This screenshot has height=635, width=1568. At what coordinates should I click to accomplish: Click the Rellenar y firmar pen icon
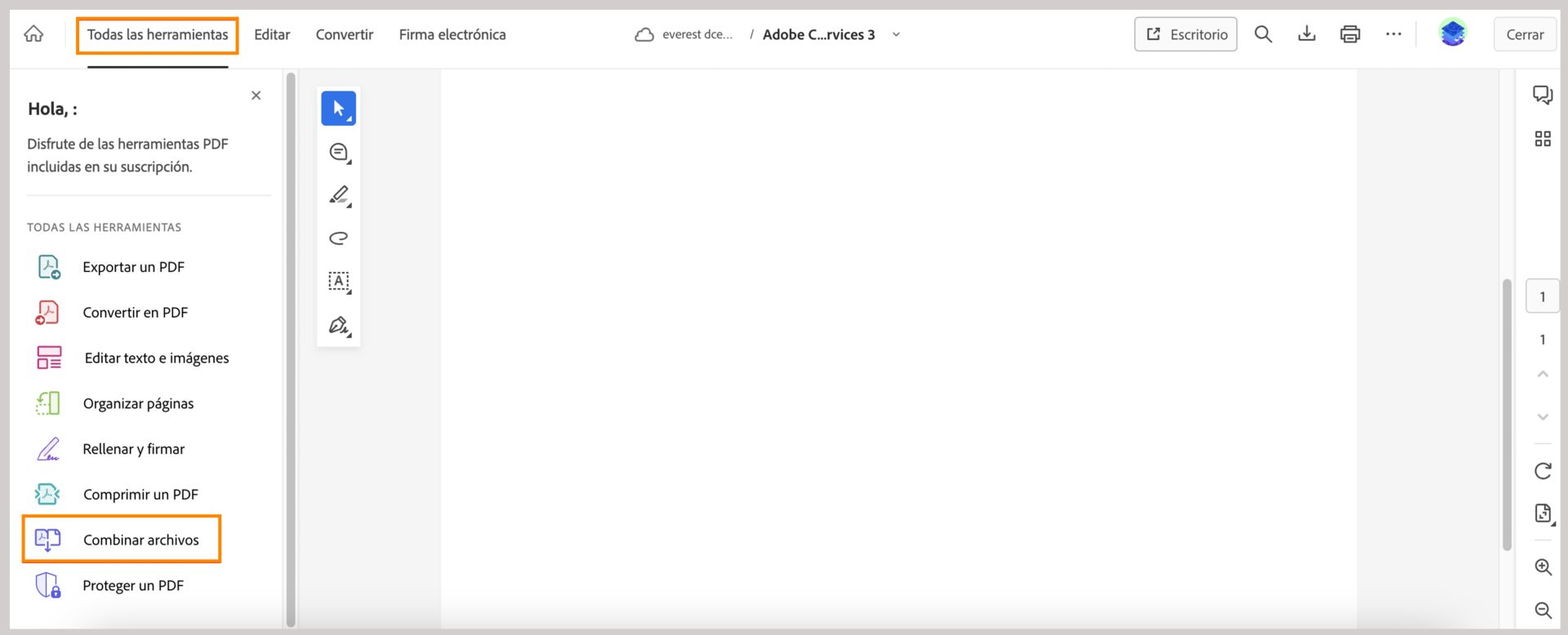48,449
